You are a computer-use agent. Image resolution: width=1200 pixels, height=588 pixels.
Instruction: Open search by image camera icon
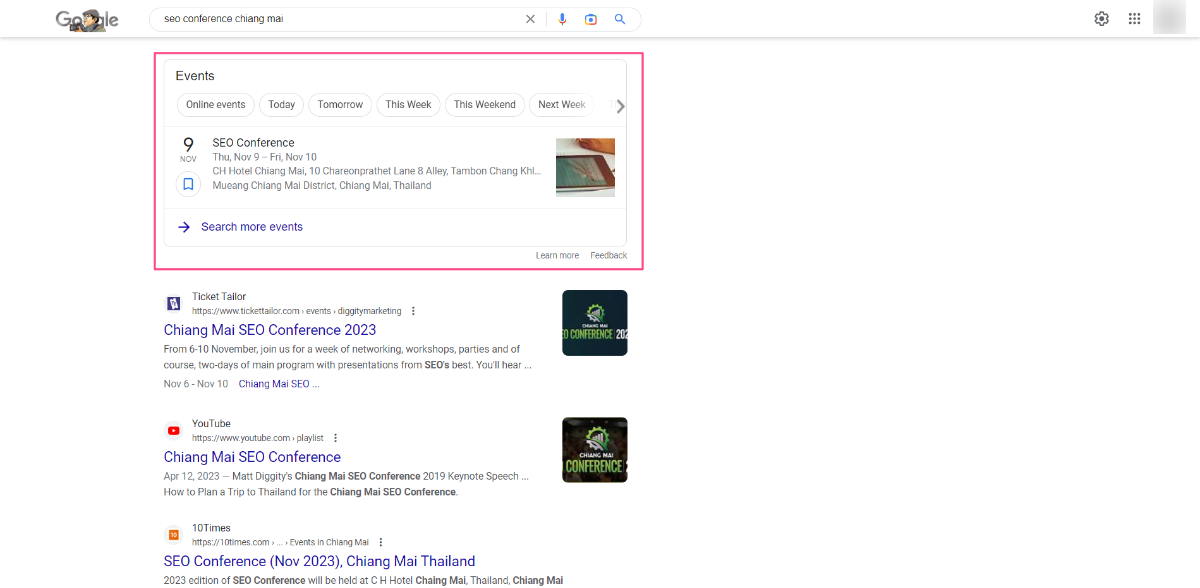click(x=591, y=19)
